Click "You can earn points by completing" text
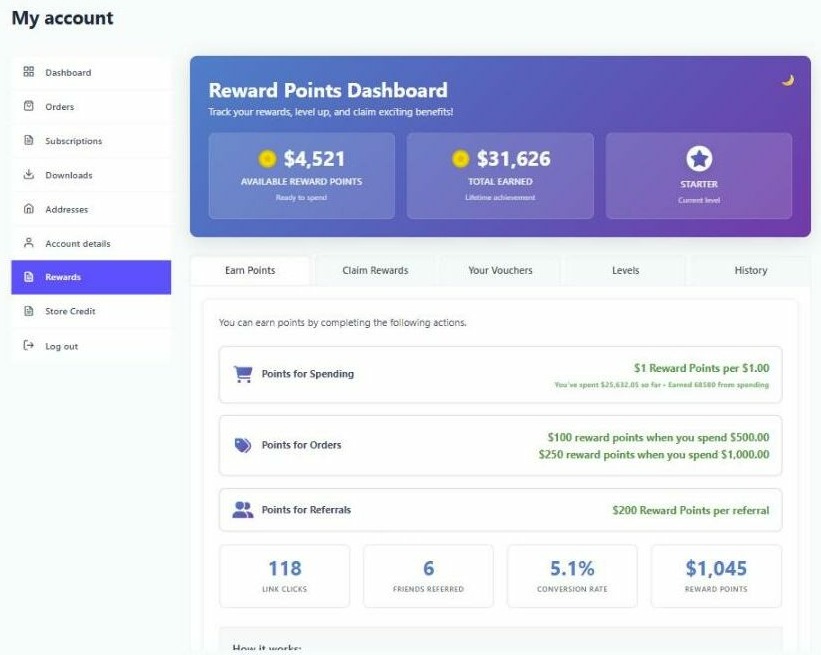821x655 pixels. [x=342, y=323]
